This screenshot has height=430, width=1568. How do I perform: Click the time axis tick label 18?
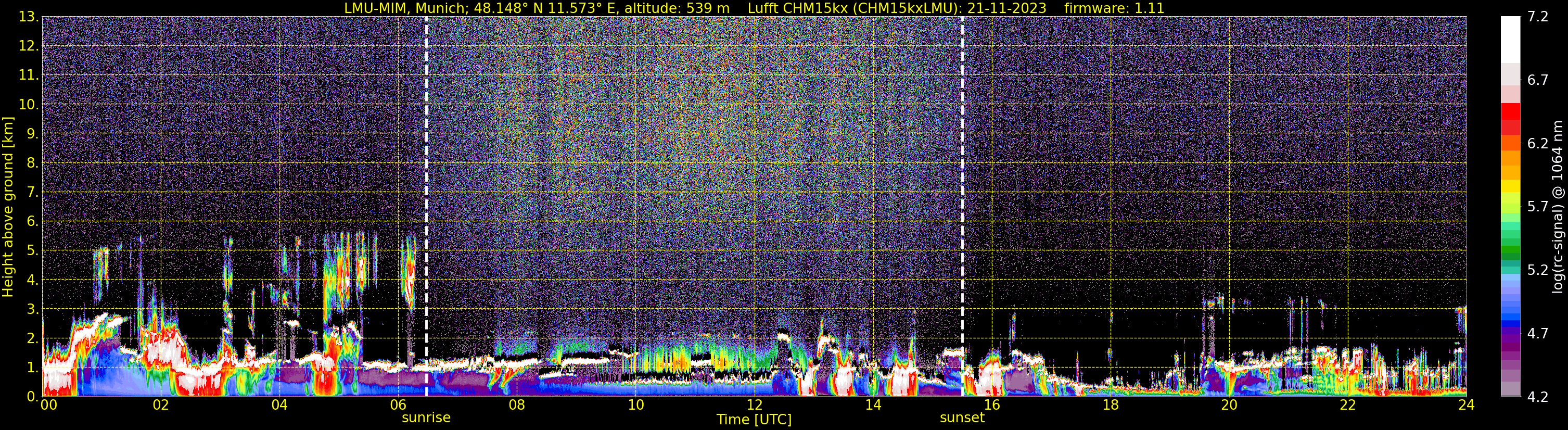1110,405
